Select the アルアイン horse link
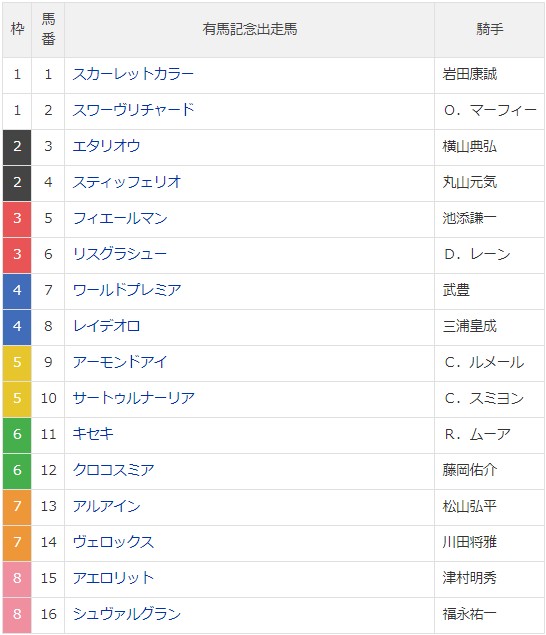Viewport: 546px width, 635px height. pos(106,507)
